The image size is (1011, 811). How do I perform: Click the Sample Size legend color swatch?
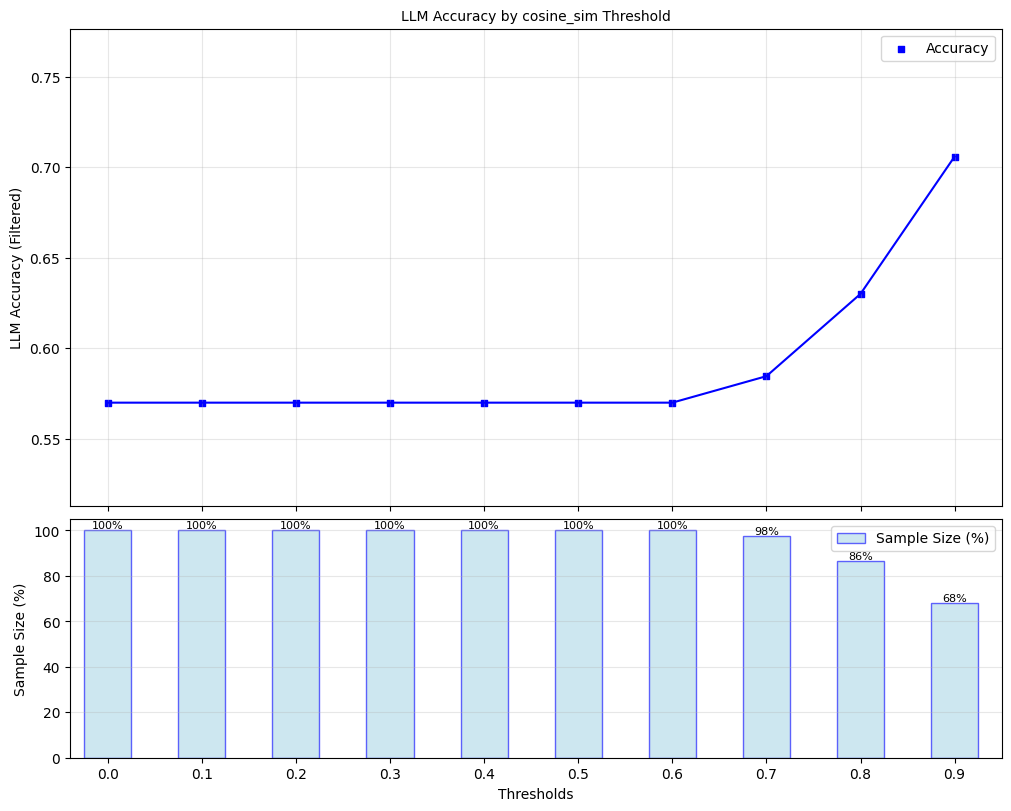pos(851,538)
